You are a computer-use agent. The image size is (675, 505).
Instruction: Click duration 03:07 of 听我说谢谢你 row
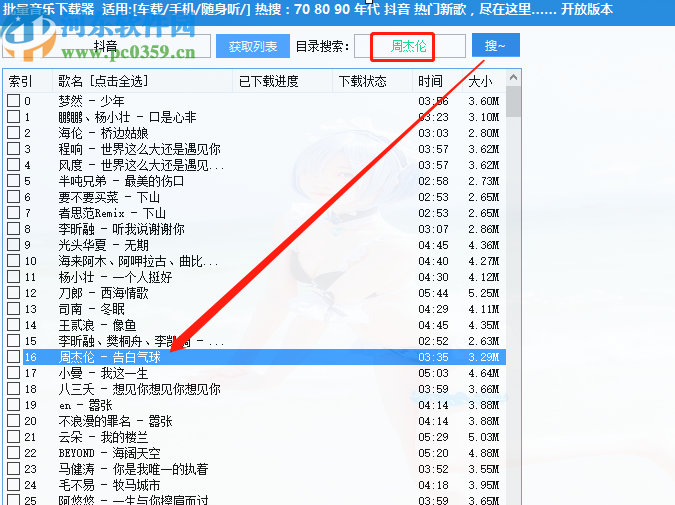coord(433,229)
